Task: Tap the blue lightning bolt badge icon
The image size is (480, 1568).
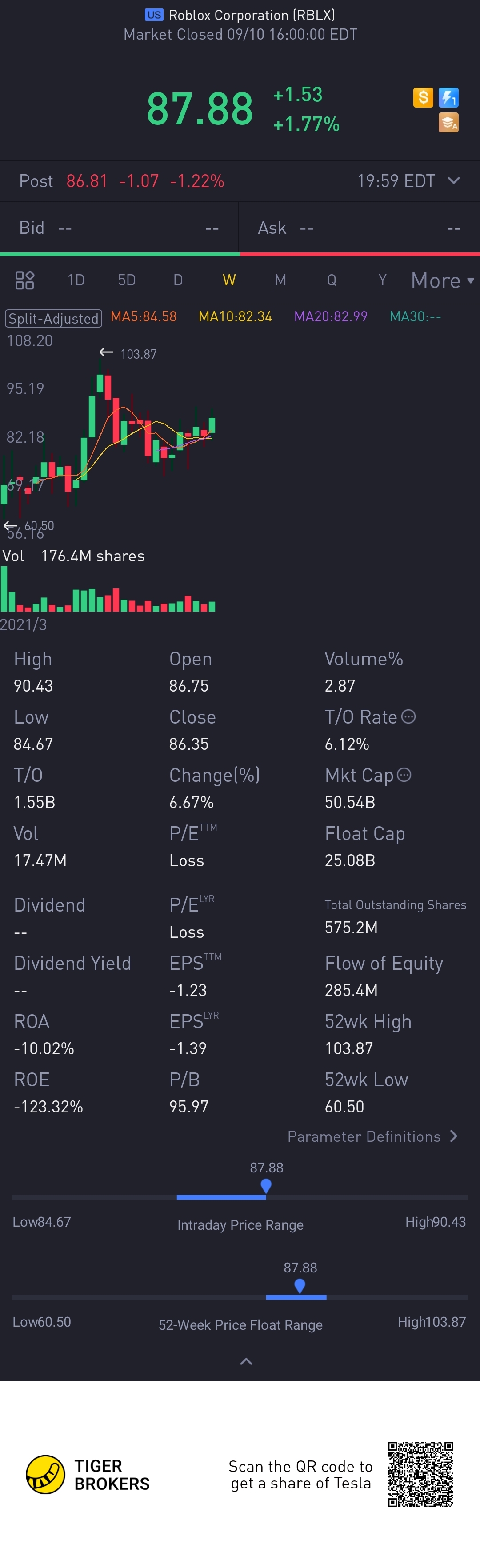Action: coord(448,97)
